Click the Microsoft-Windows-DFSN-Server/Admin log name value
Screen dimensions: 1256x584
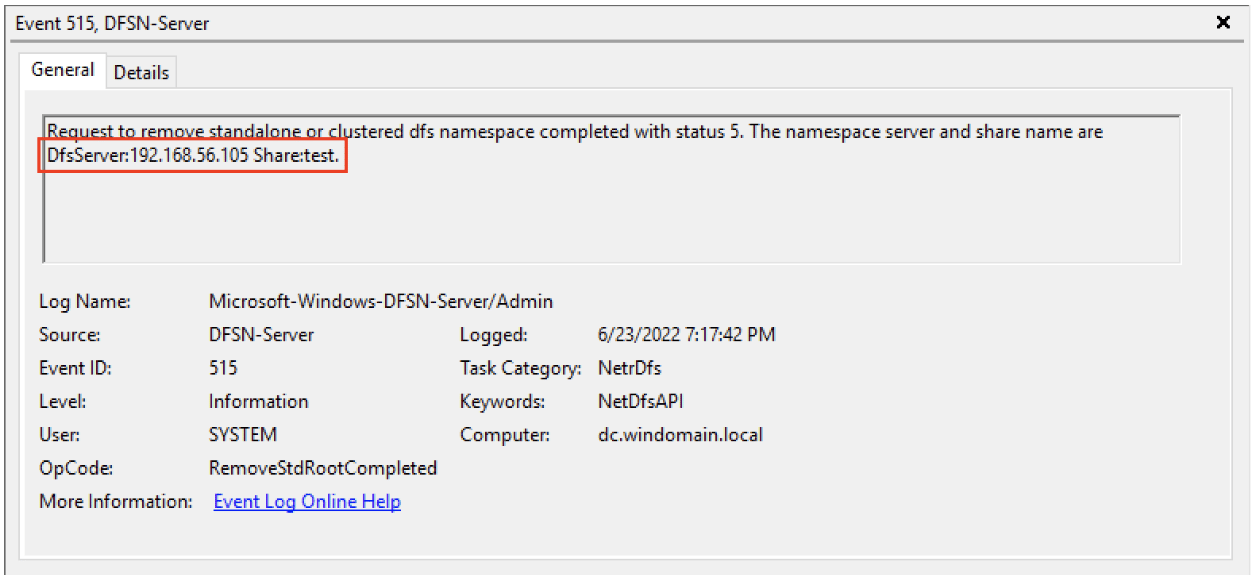click(381, 301)
